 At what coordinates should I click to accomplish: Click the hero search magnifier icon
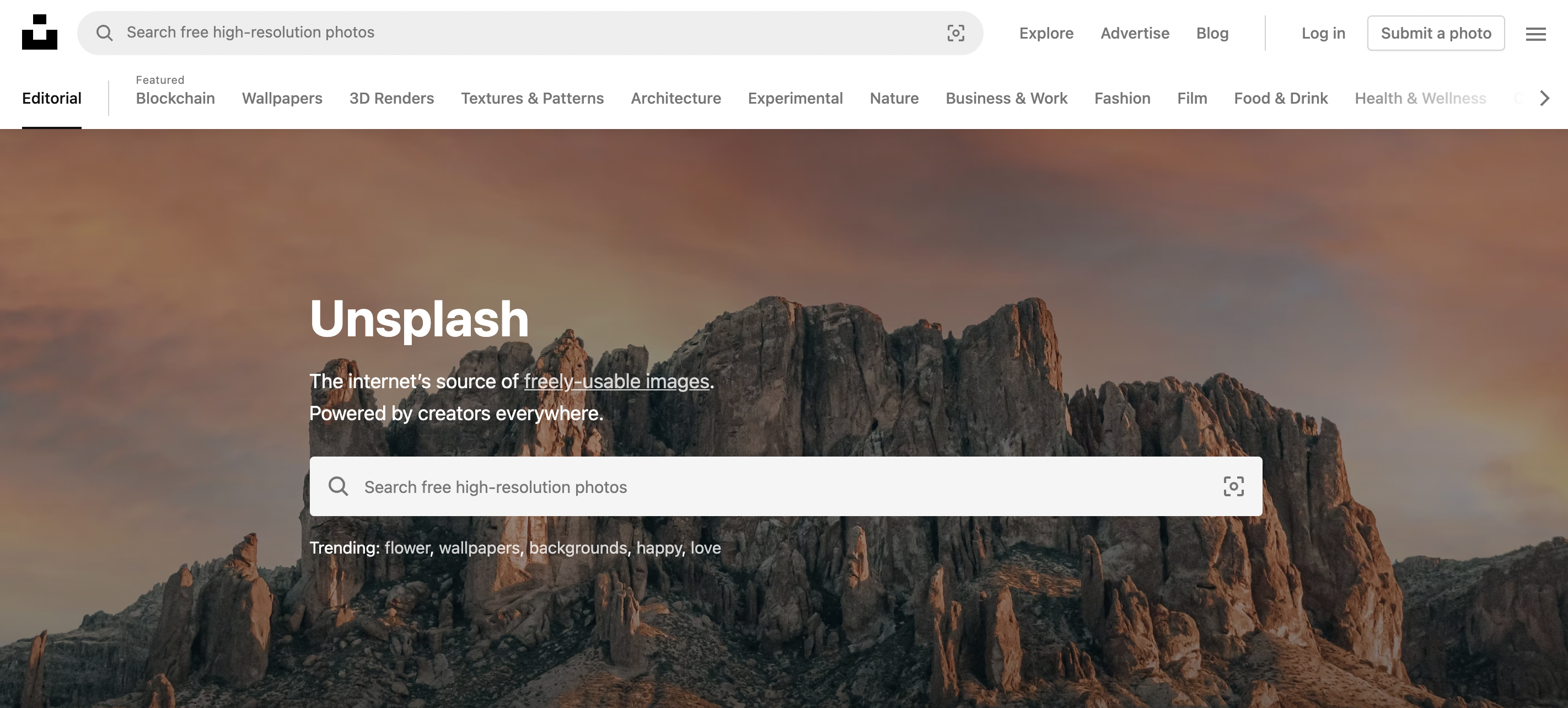click(339, 486)
